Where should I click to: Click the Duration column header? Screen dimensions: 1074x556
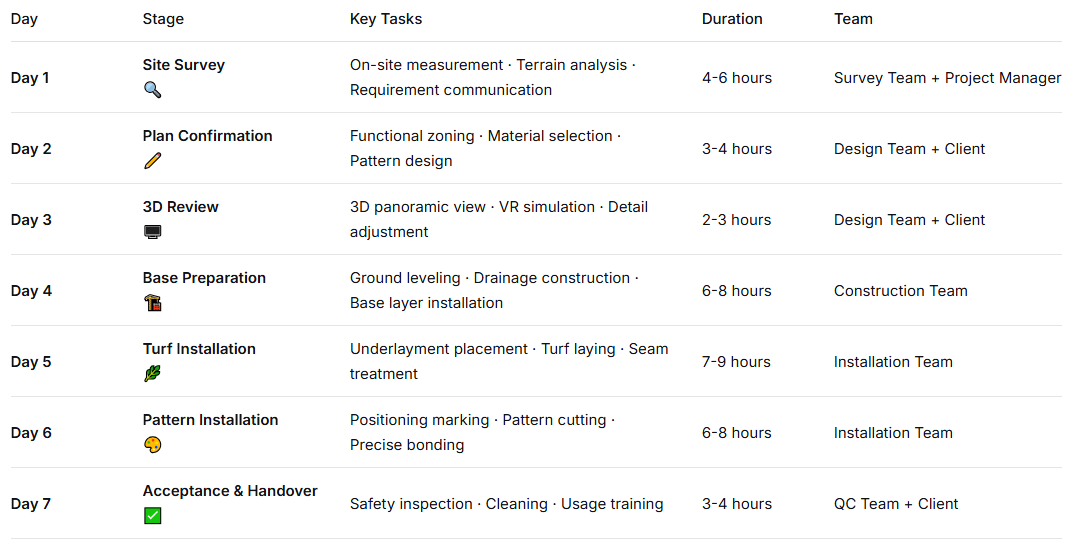(x=732, y=19)
